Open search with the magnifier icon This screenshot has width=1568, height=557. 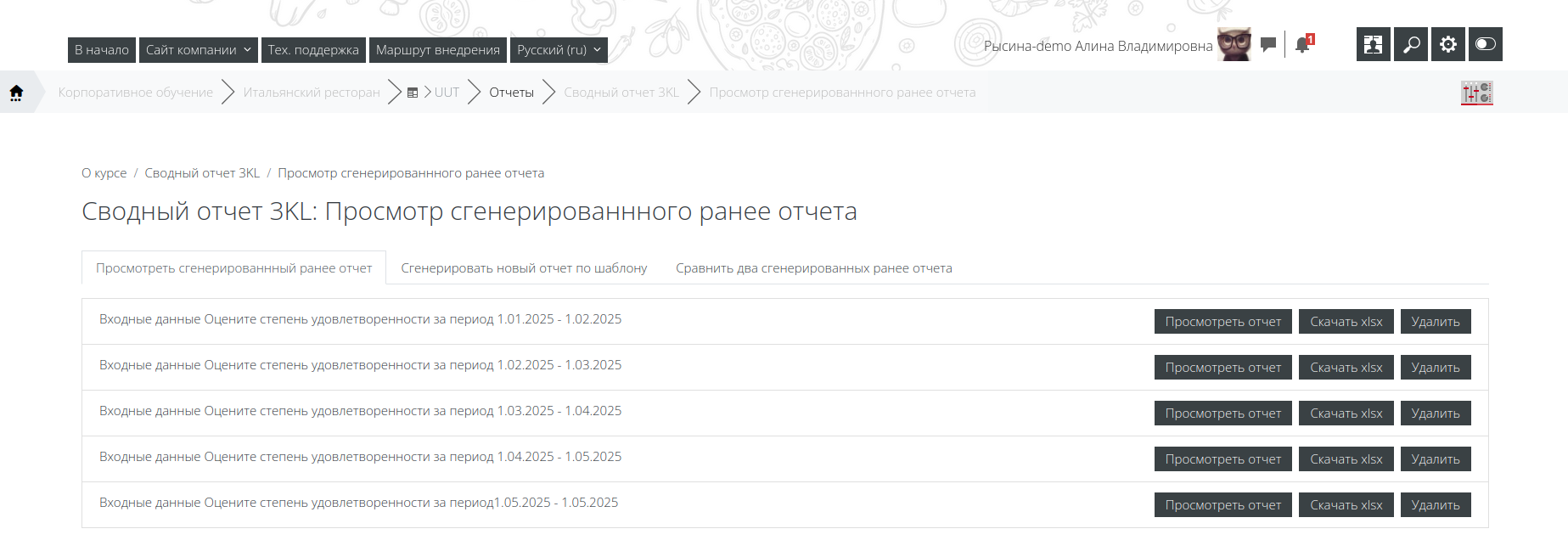click(x=1411, y=44)
